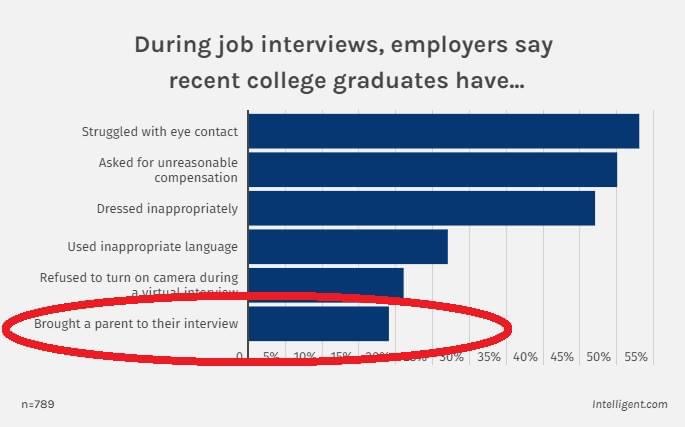Click the 10% axis tick label
Screen dimensions: 685x427
point(305,357)
